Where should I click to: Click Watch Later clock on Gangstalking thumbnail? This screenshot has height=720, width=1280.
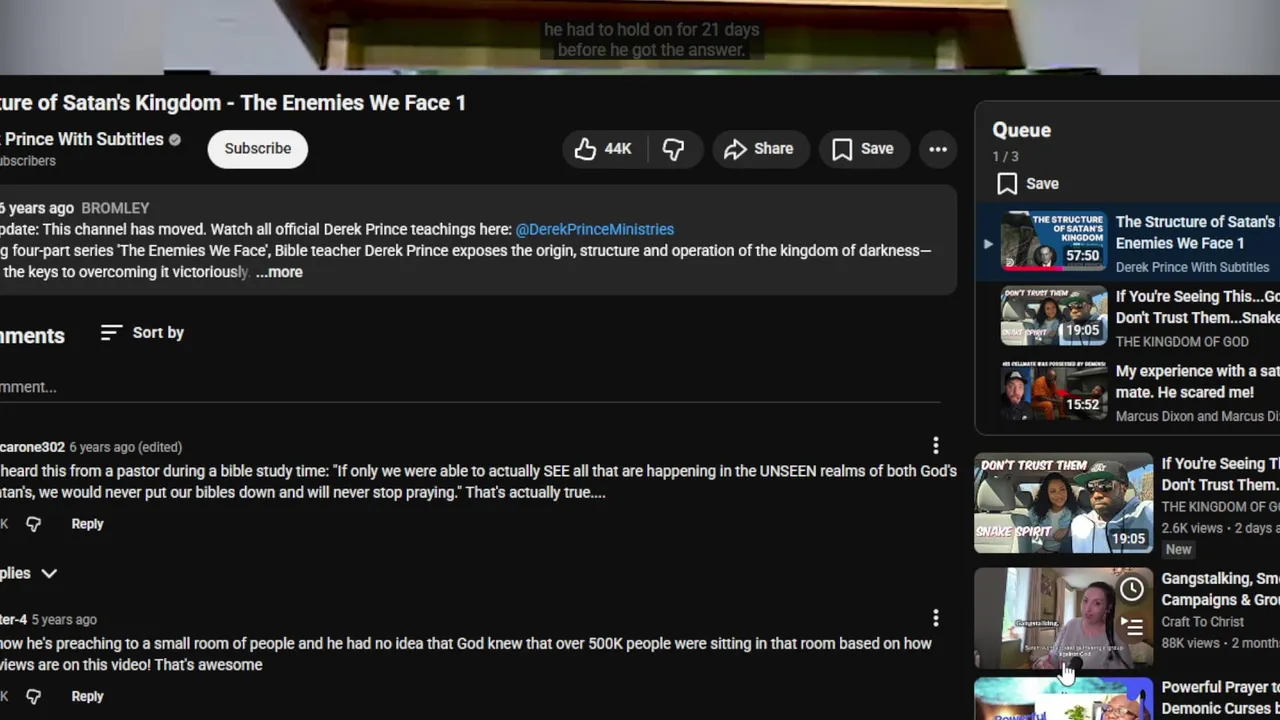[x=1132, y=589]
